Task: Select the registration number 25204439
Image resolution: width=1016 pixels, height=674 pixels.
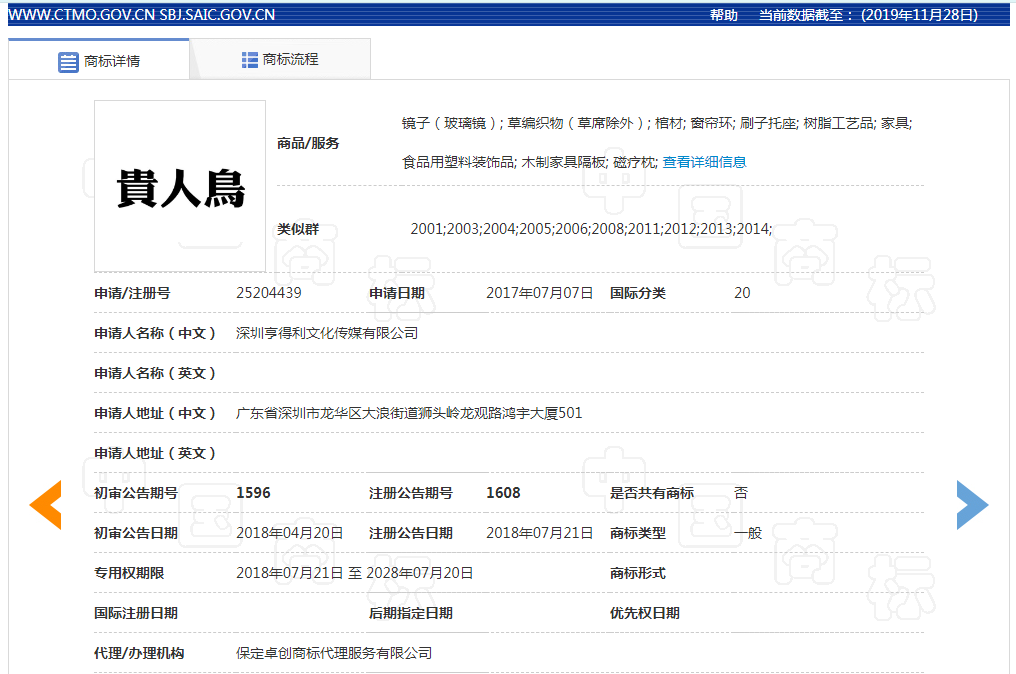Action: pyautogui.click(x=269, y=293)
